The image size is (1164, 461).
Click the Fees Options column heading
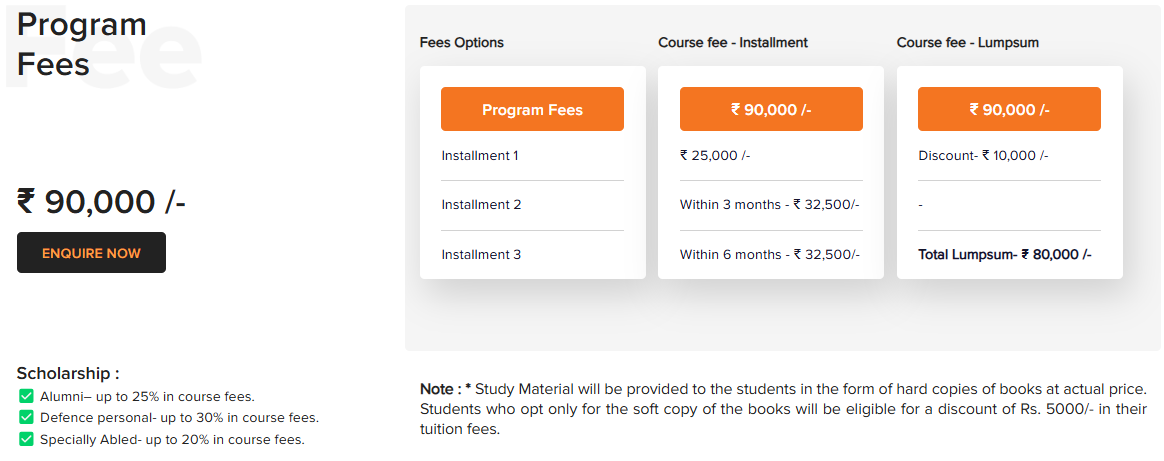click(462, 43)
